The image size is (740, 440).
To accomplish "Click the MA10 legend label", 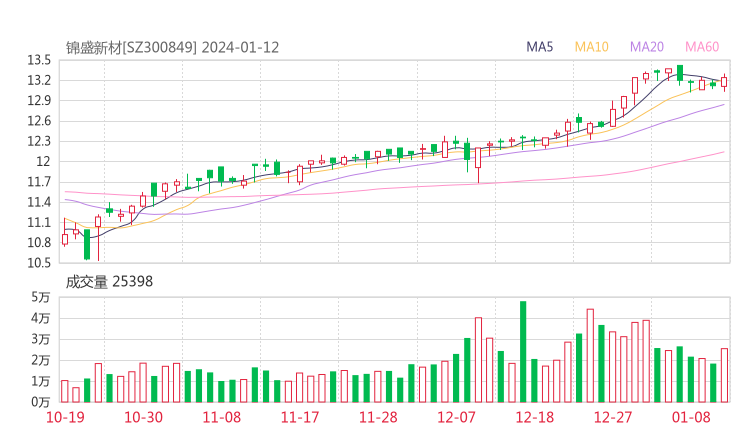I will pyautogui.click(x=591, y=47).
